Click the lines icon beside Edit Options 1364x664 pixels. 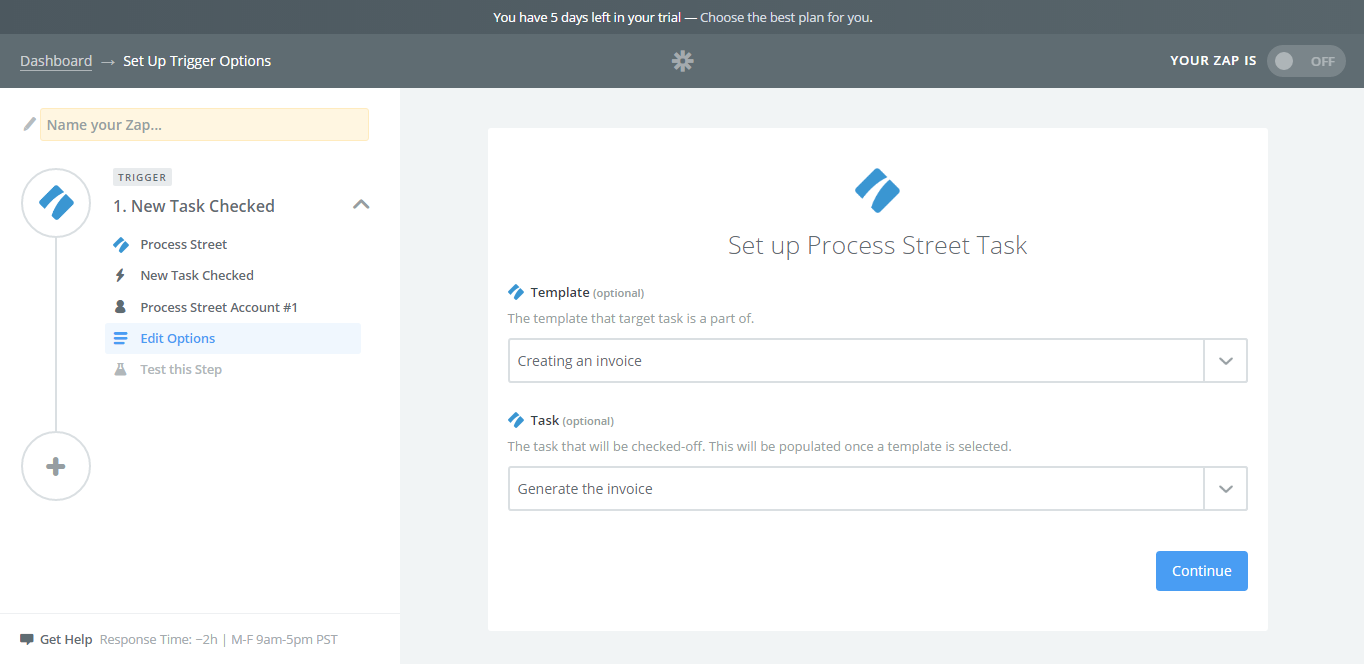click(121, 338)
